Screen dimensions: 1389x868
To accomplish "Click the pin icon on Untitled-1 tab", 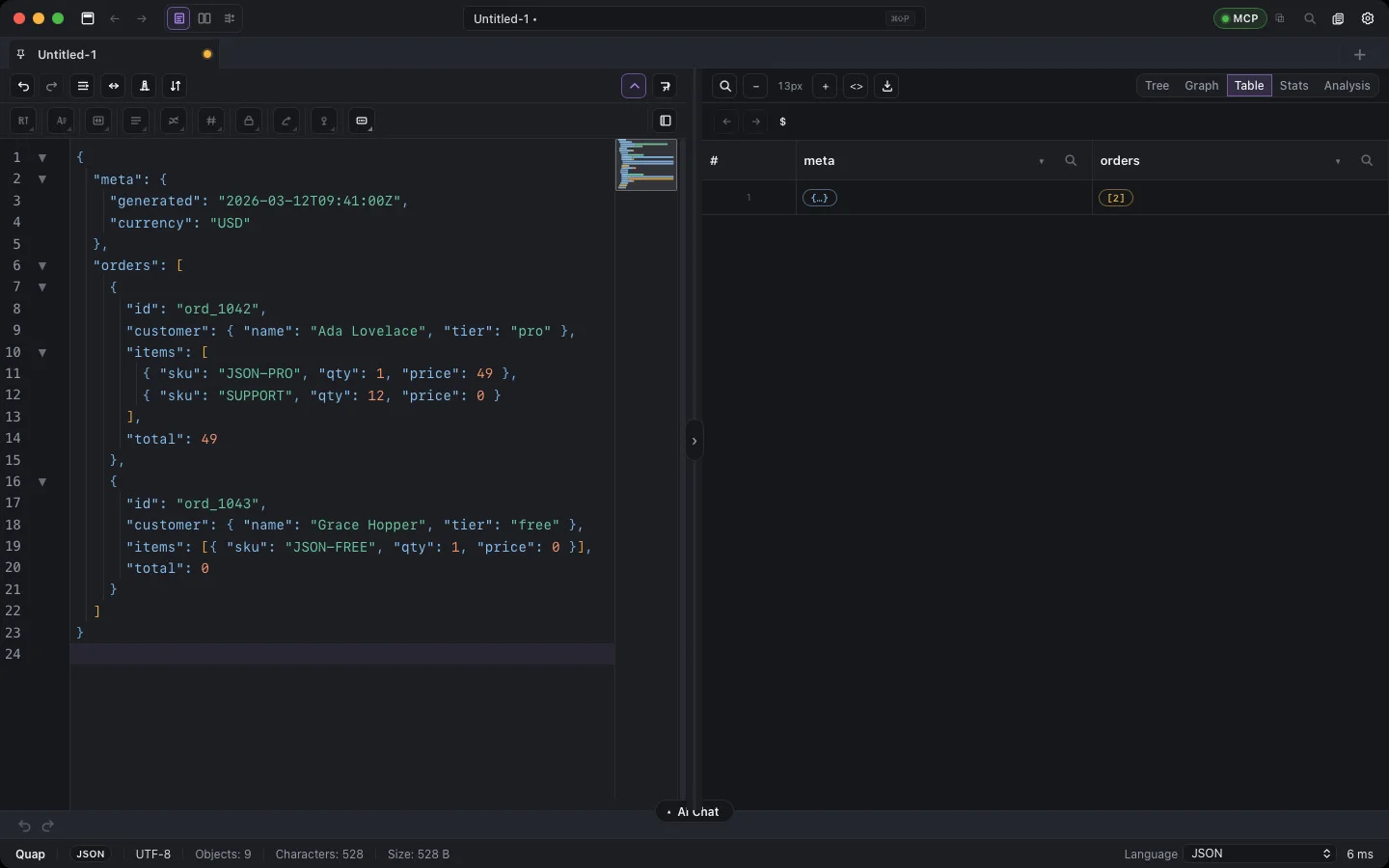I will [x=21, y=55].
